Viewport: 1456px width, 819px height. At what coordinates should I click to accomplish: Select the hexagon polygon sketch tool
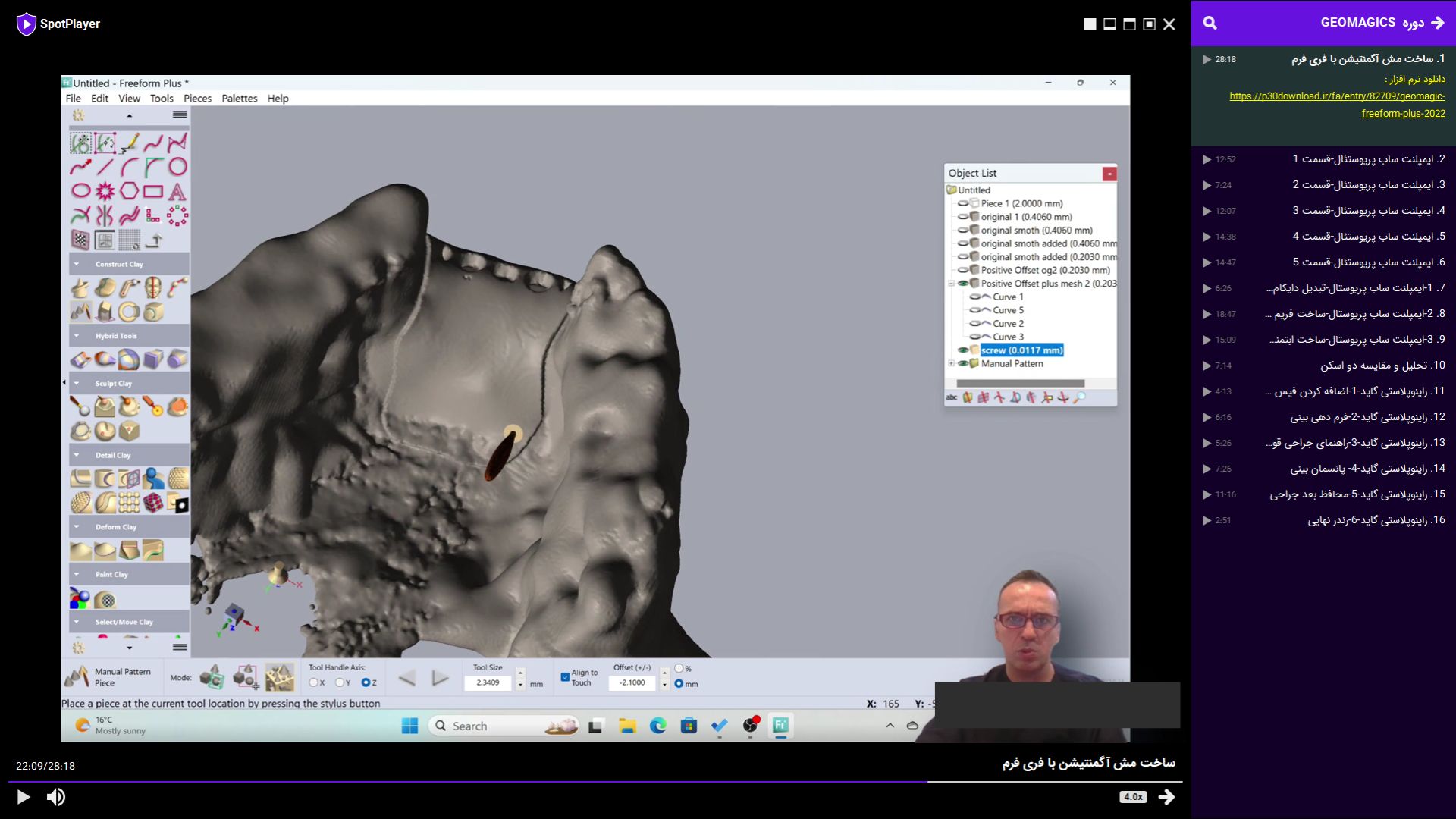point(129,191)
